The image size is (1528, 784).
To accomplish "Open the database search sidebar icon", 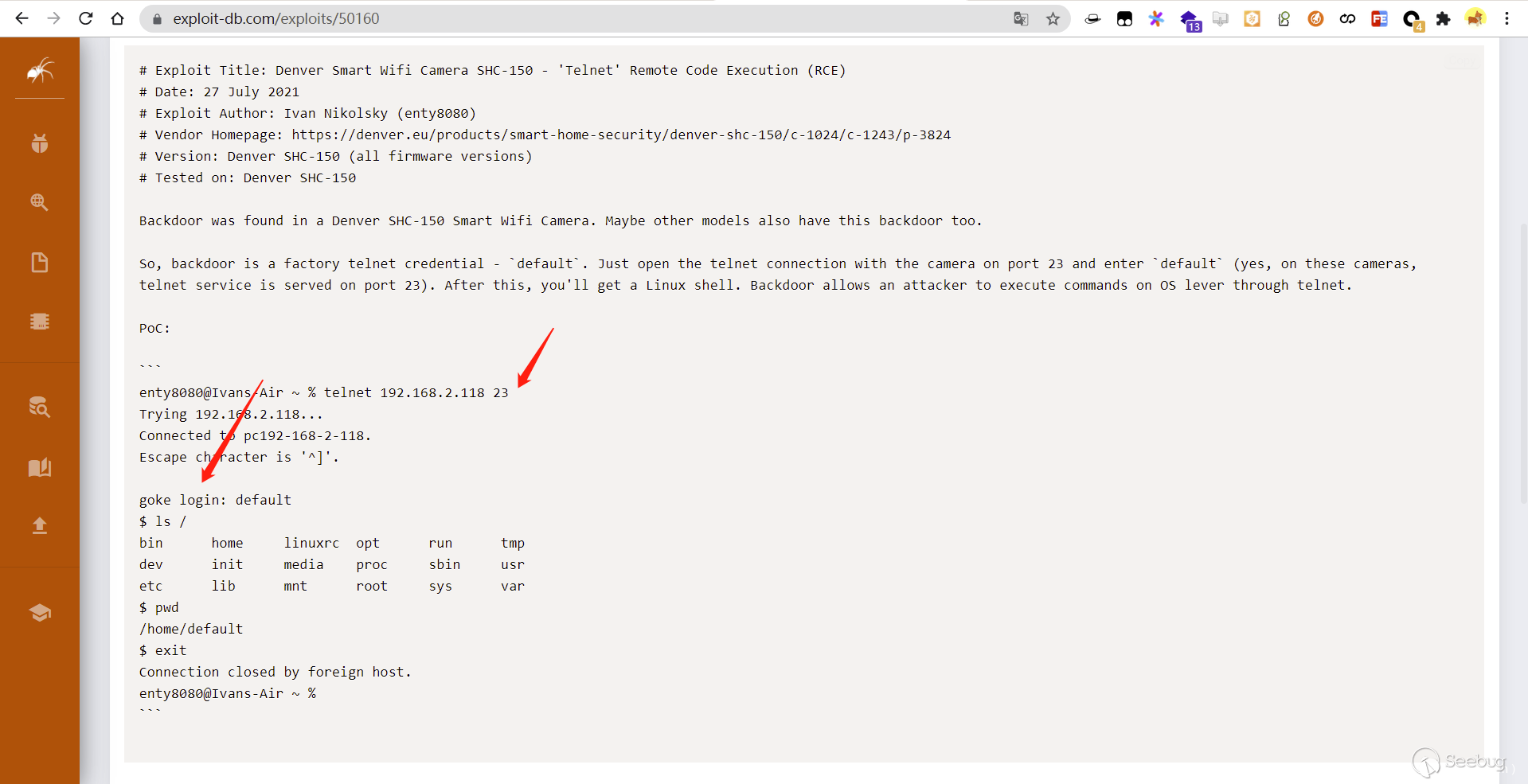I will (x=40, y=407).
